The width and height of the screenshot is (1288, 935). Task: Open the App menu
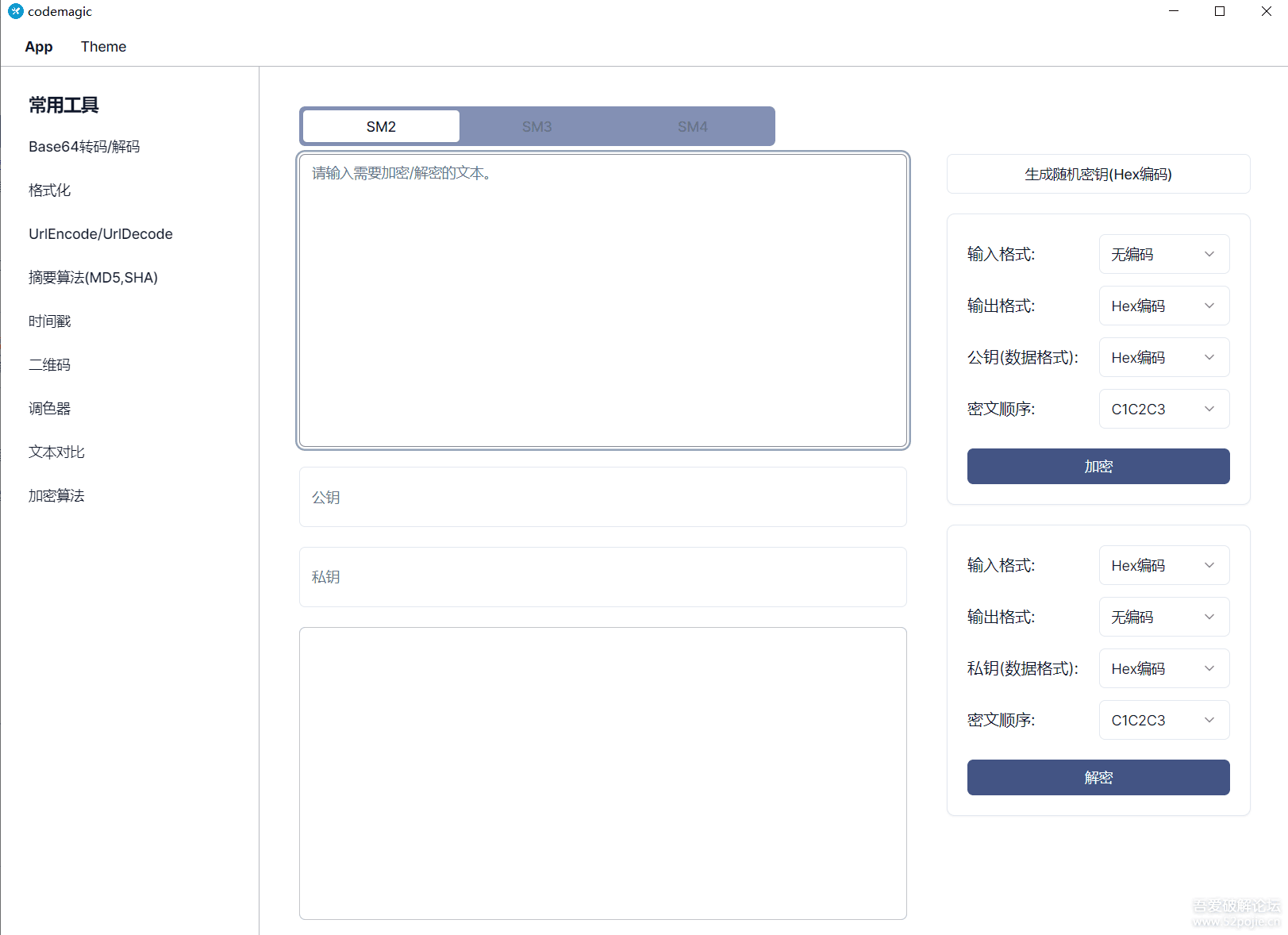tap(38, 46)
